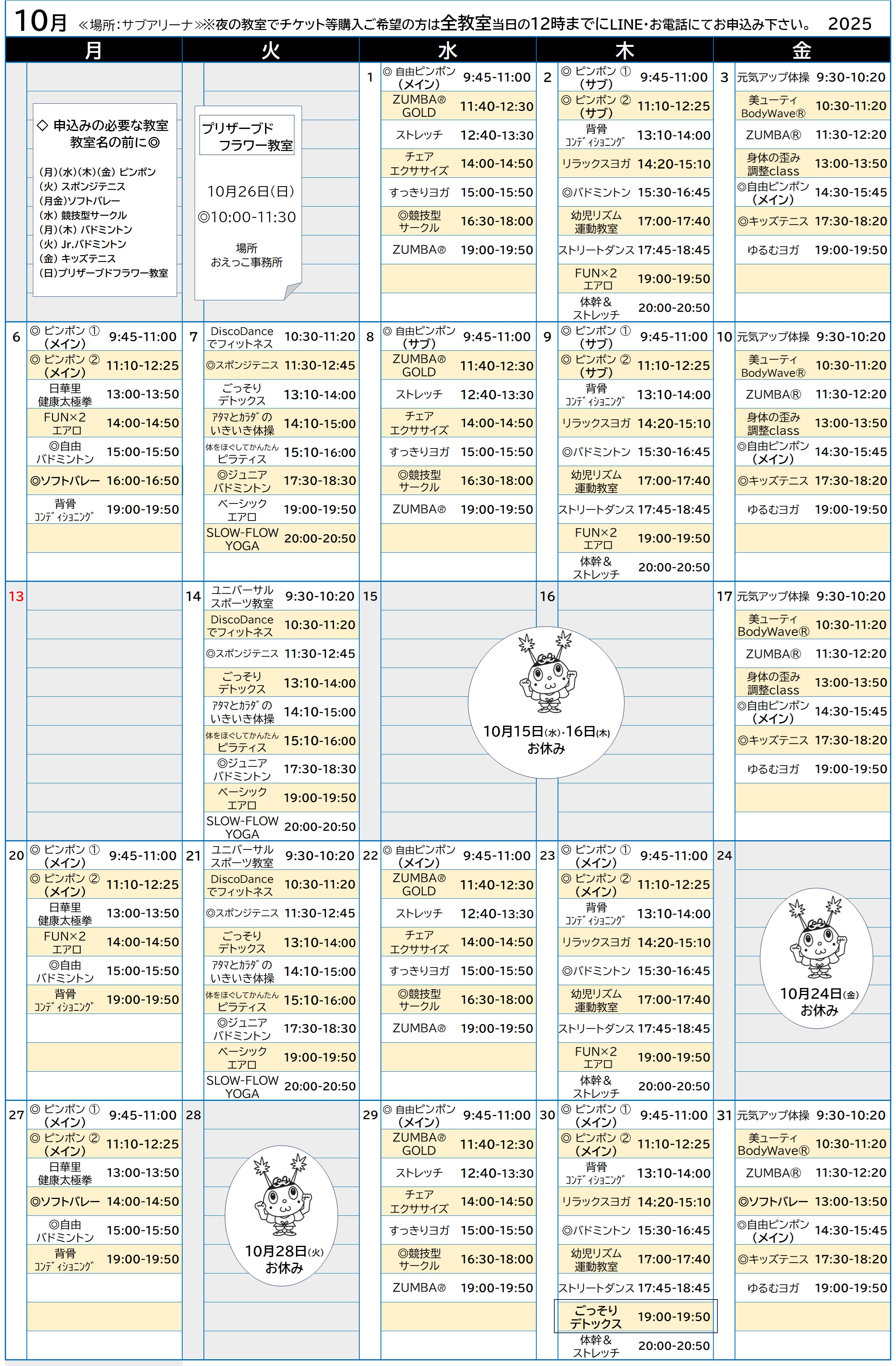
Task: Click the (金) キッズテニス legend line
Action: [77, 258]
